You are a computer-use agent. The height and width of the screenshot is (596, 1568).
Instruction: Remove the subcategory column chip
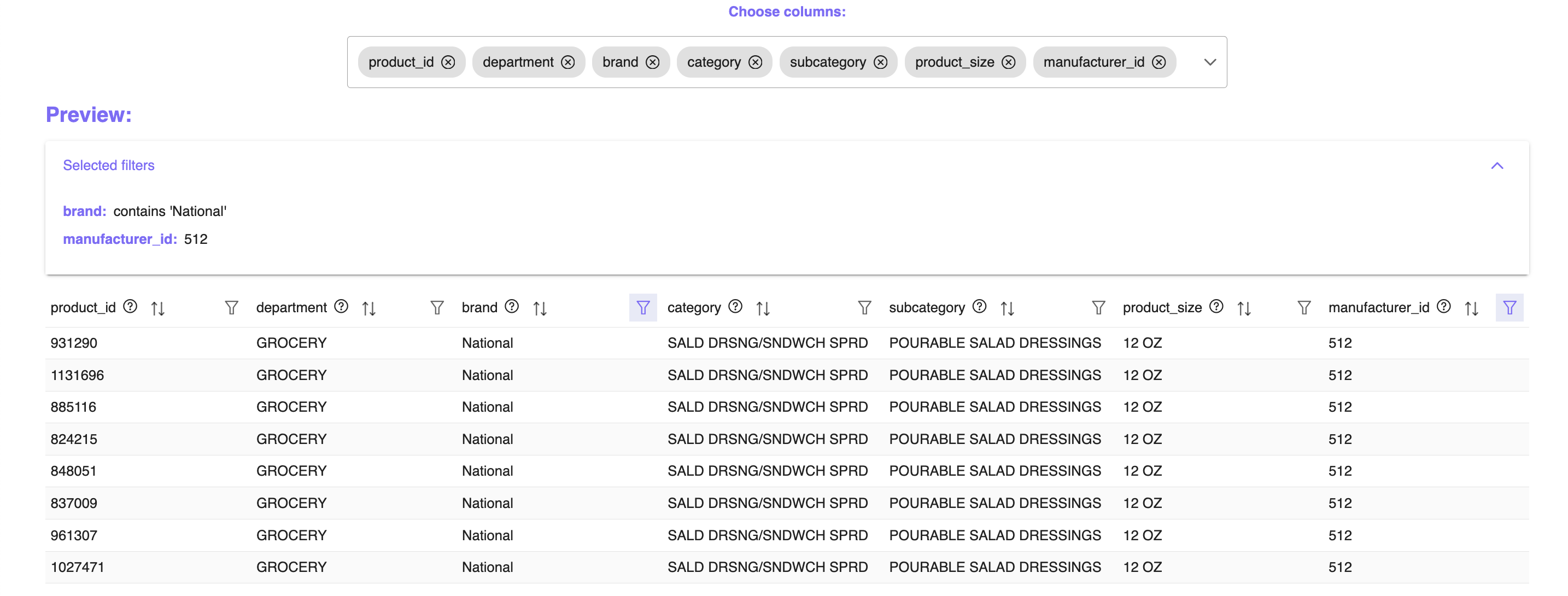coord(880,62)
